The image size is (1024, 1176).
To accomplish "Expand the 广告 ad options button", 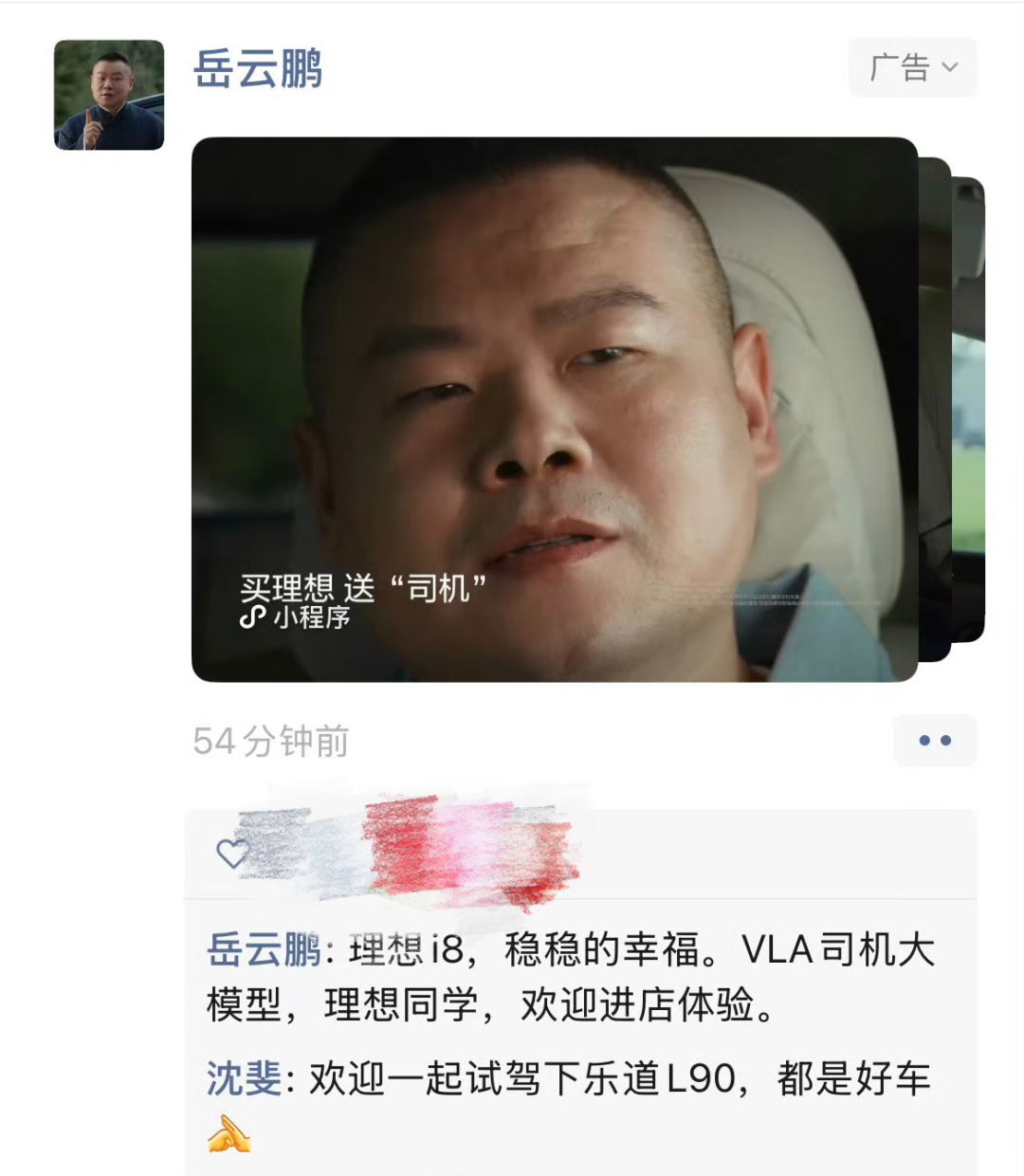I will pyautogui.click(x=912, y=67).
